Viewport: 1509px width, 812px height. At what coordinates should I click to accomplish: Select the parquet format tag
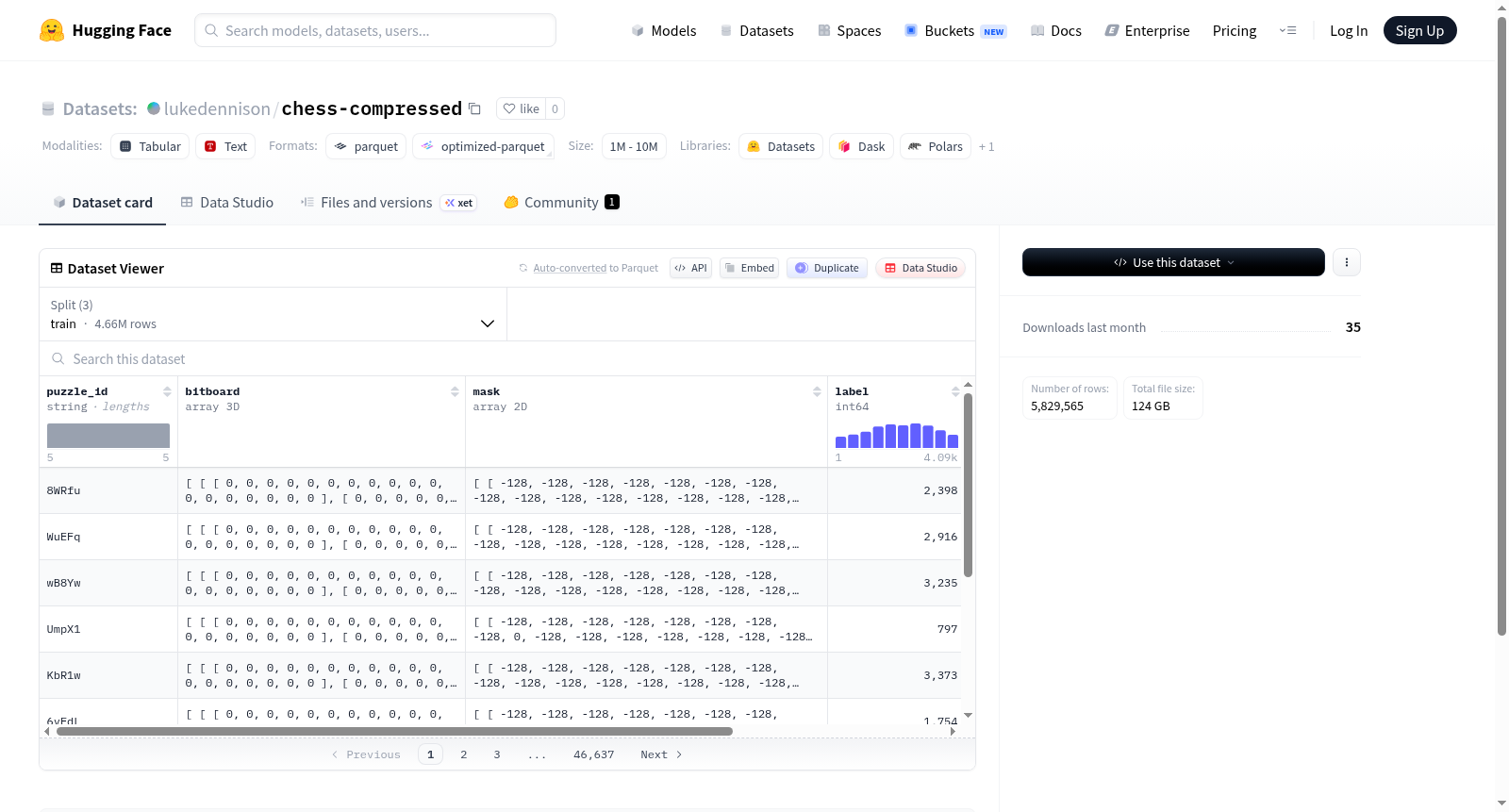pyautogui.click(x=366, y=146)
